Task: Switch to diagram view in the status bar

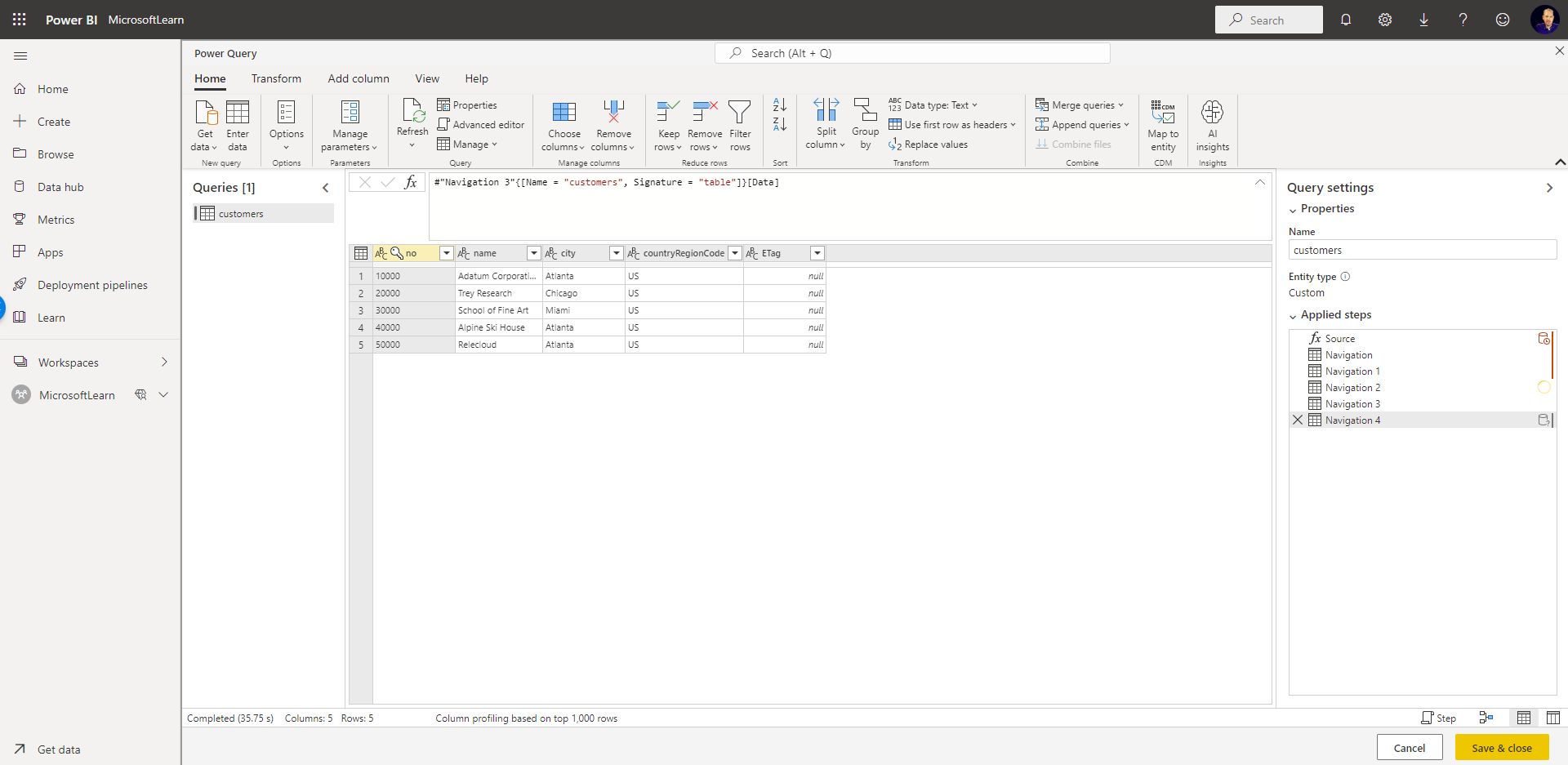Action: click(1486, 718)
